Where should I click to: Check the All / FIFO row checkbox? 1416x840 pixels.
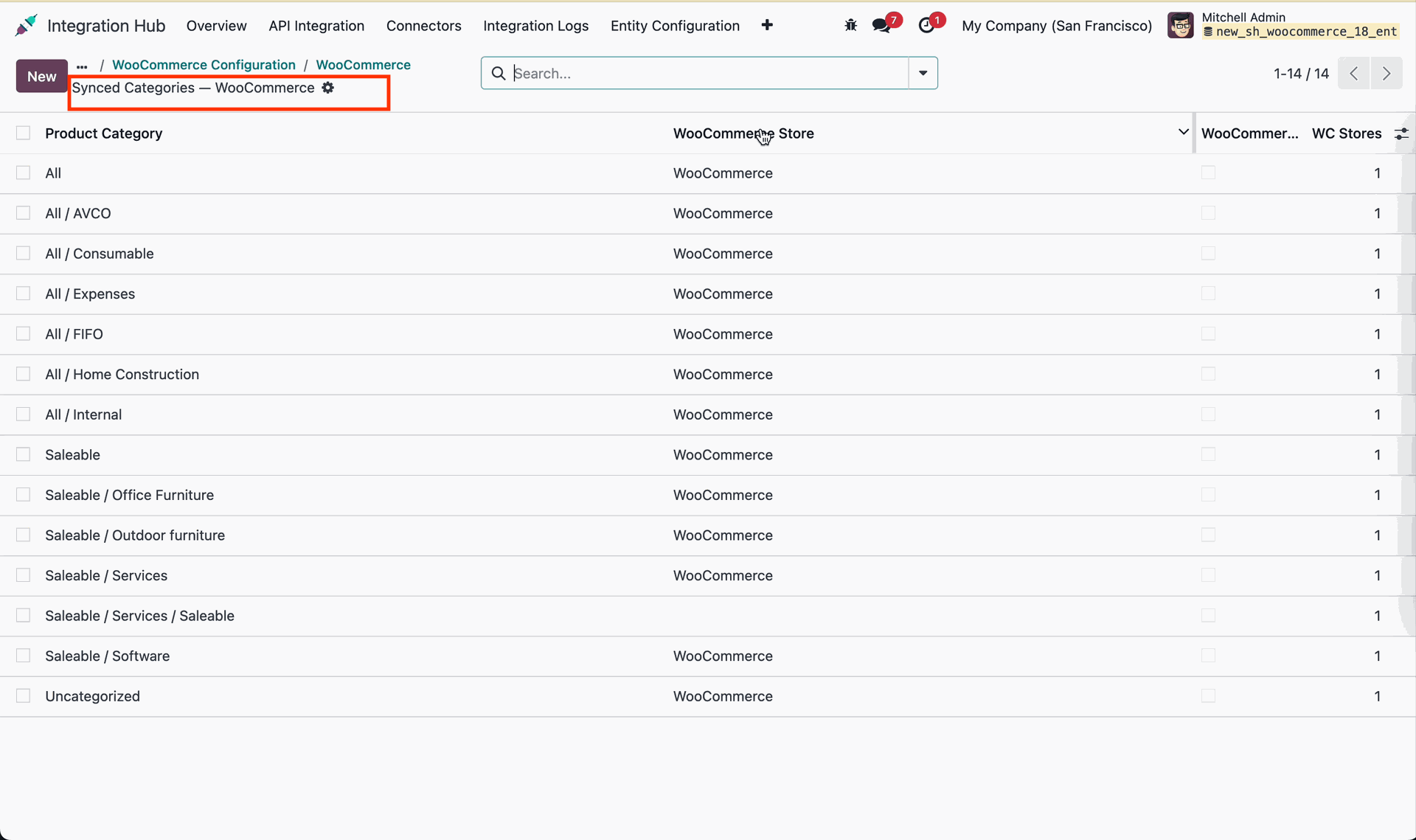(x=24, y=333)
